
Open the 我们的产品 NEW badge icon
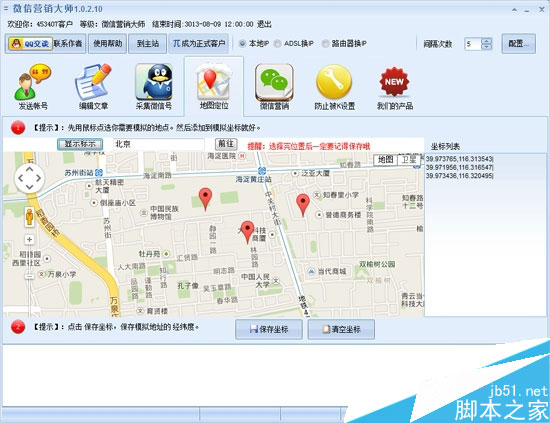point(395,87)
